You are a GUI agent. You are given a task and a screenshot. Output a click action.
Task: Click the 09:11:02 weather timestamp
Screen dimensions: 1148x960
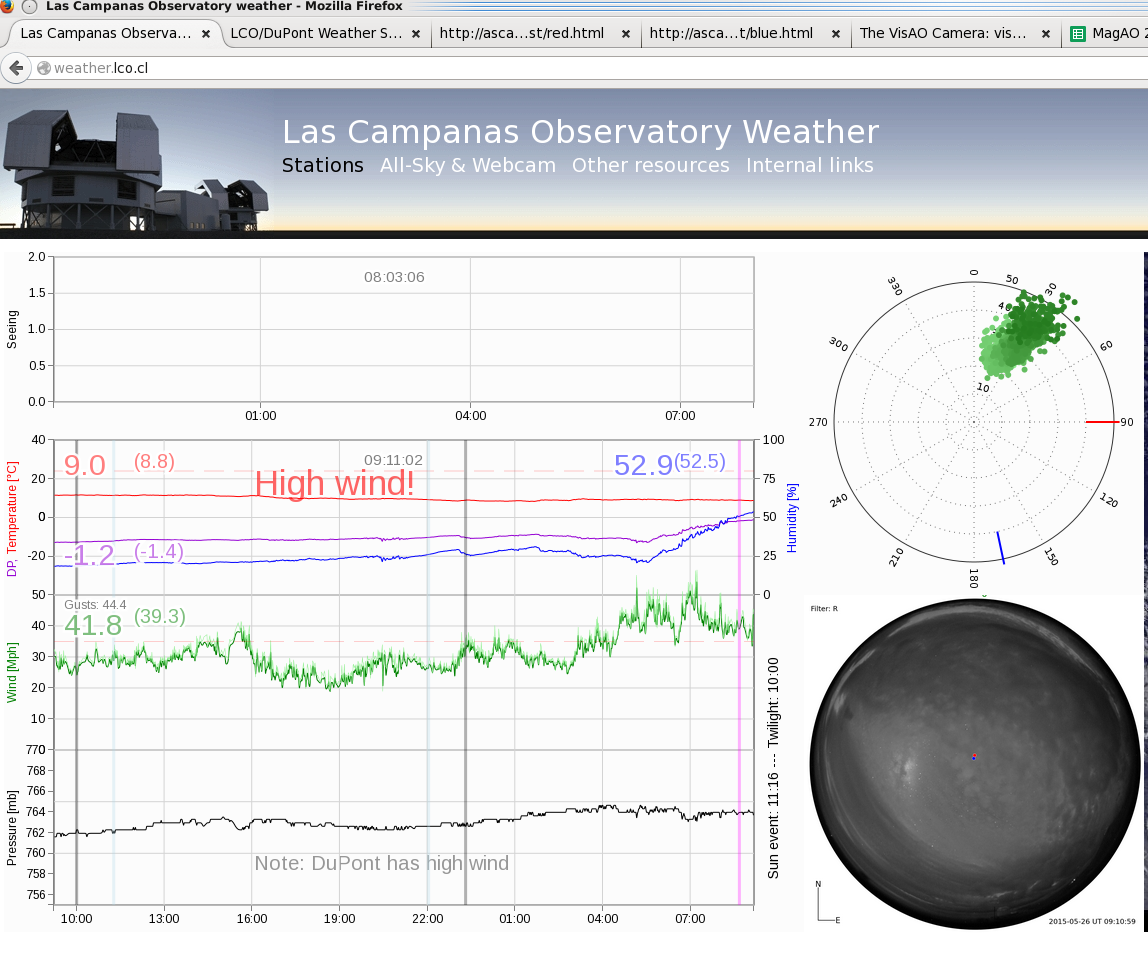click(393, 460)
